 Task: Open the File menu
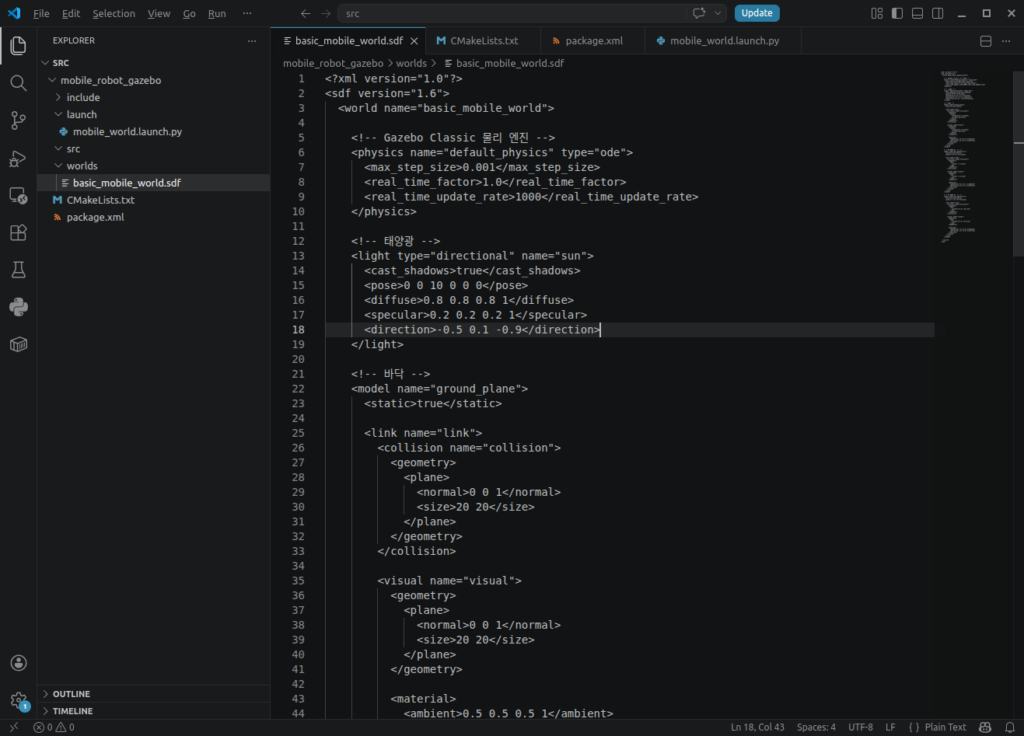coord(41,13)
